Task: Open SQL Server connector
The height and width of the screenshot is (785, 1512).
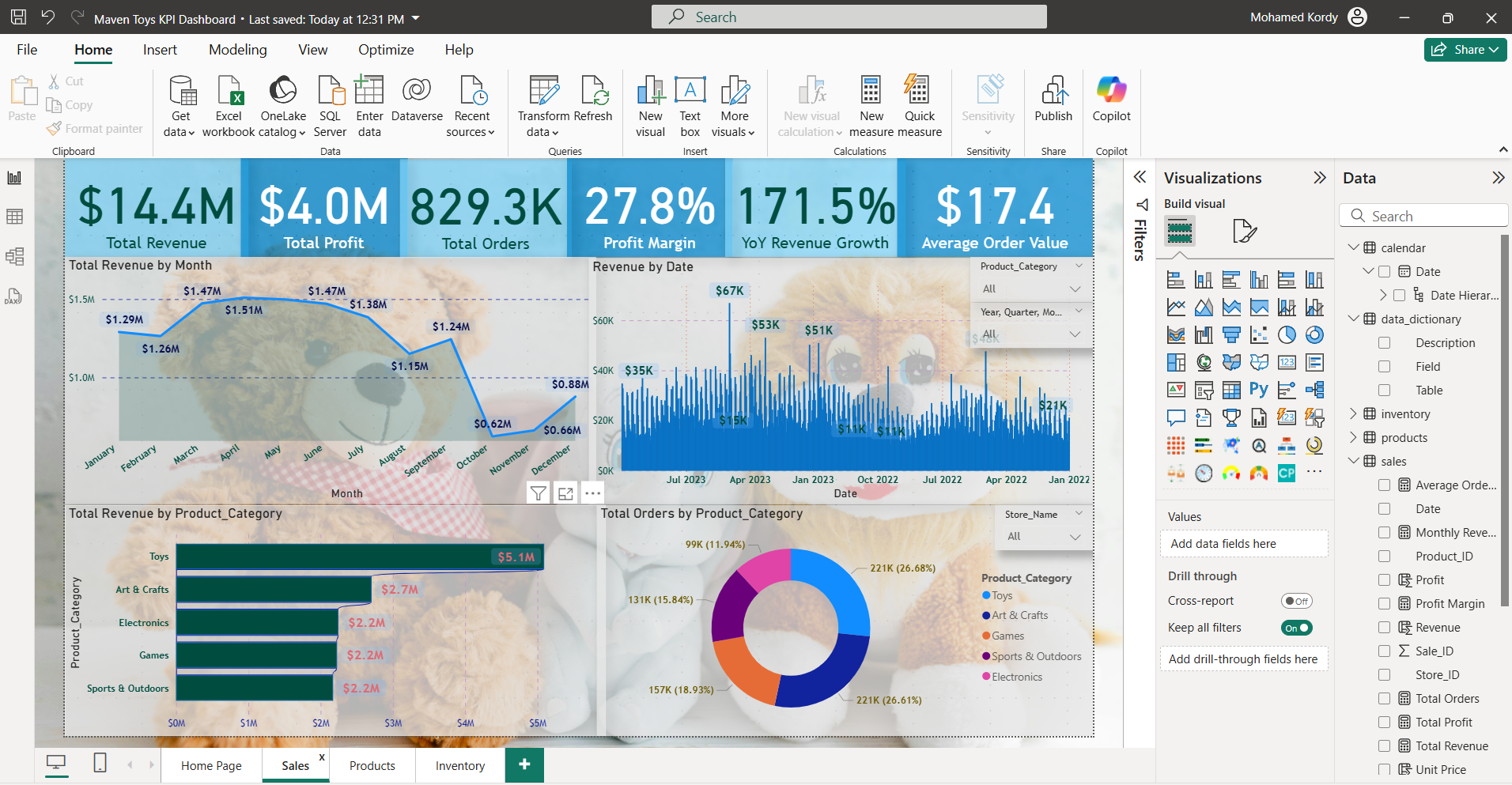Action: click(x=330, y=107)
